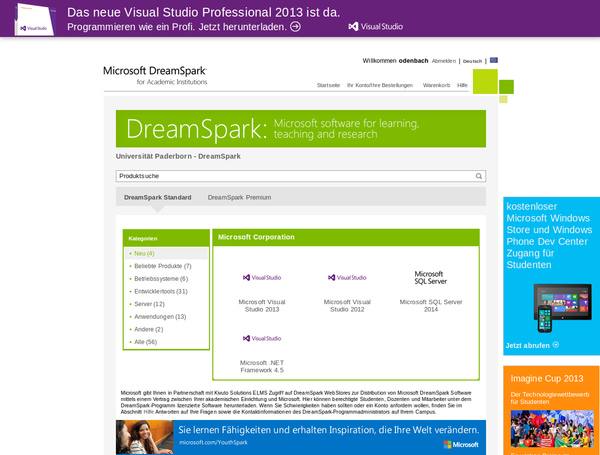600x455 pixels.
Task: Click the Visual Studio 2012 product logo
Action: point(346,277)
